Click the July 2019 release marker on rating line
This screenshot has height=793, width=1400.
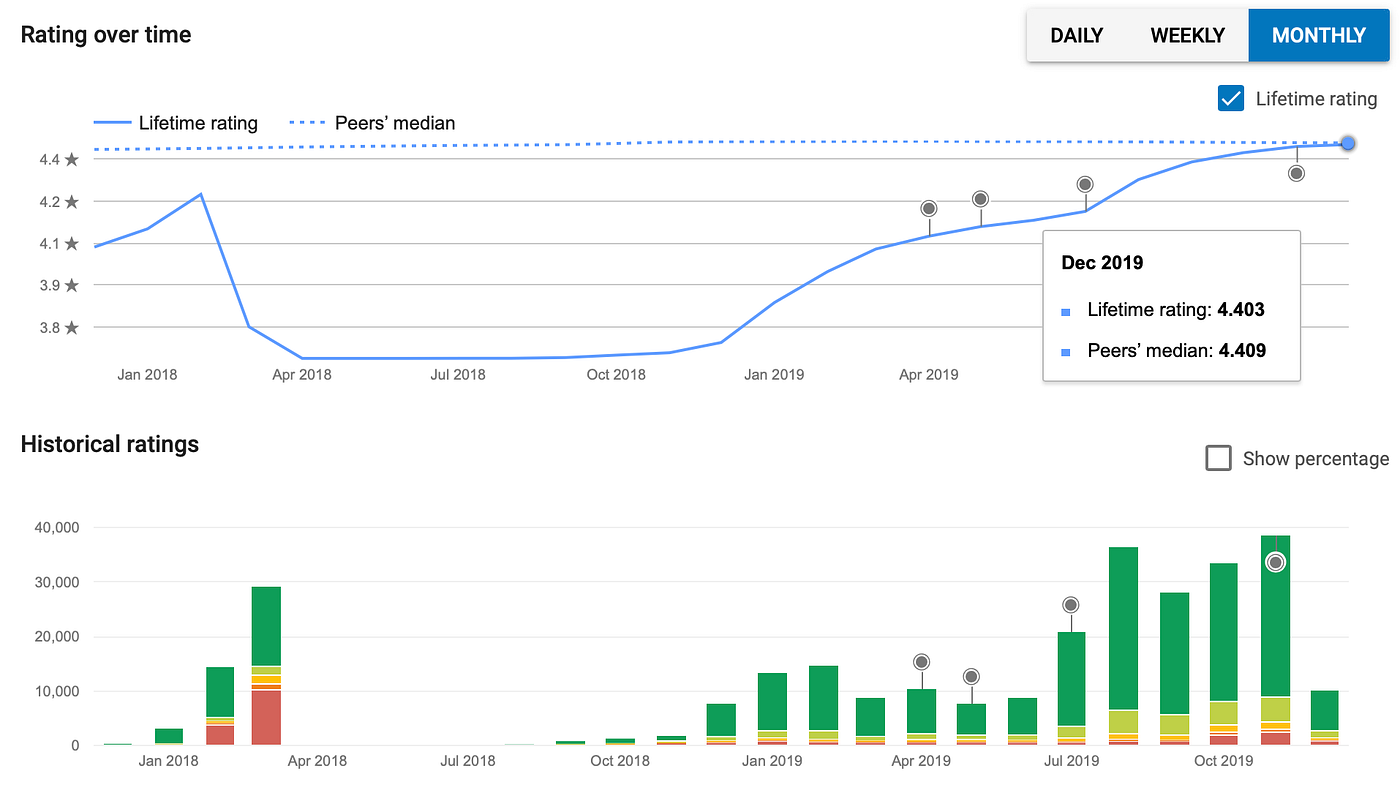pyautogui.click(x=1085, y=184)
